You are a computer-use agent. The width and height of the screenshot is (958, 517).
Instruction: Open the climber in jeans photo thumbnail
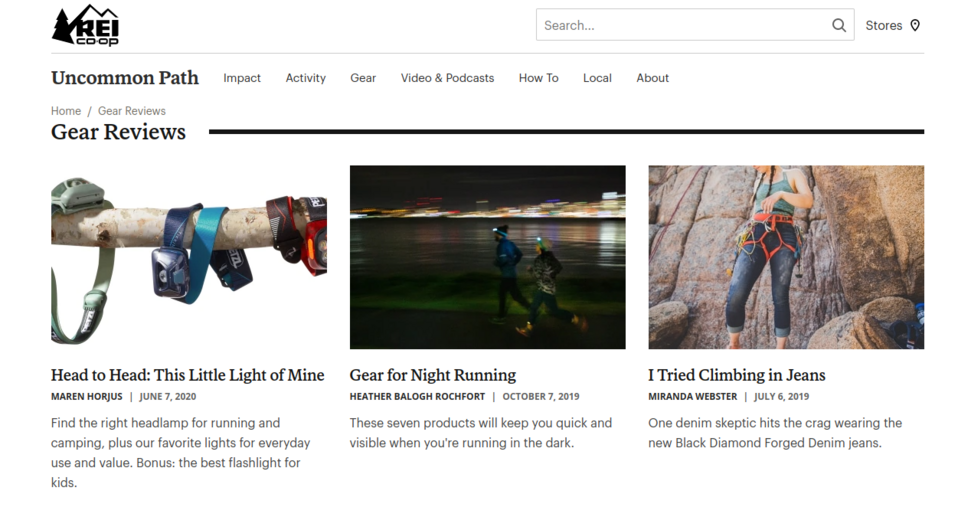pos(786,257)
